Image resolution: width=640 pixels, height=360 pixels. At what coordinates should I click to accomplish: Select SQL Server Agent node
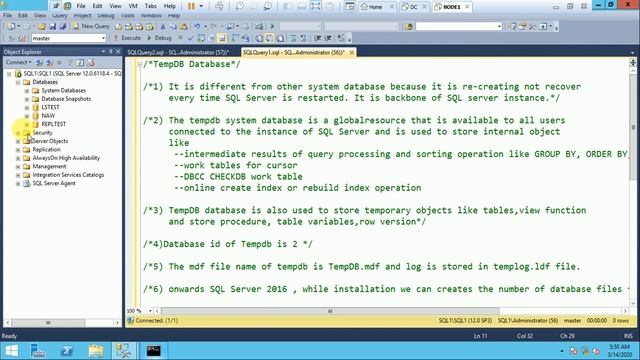53,183
